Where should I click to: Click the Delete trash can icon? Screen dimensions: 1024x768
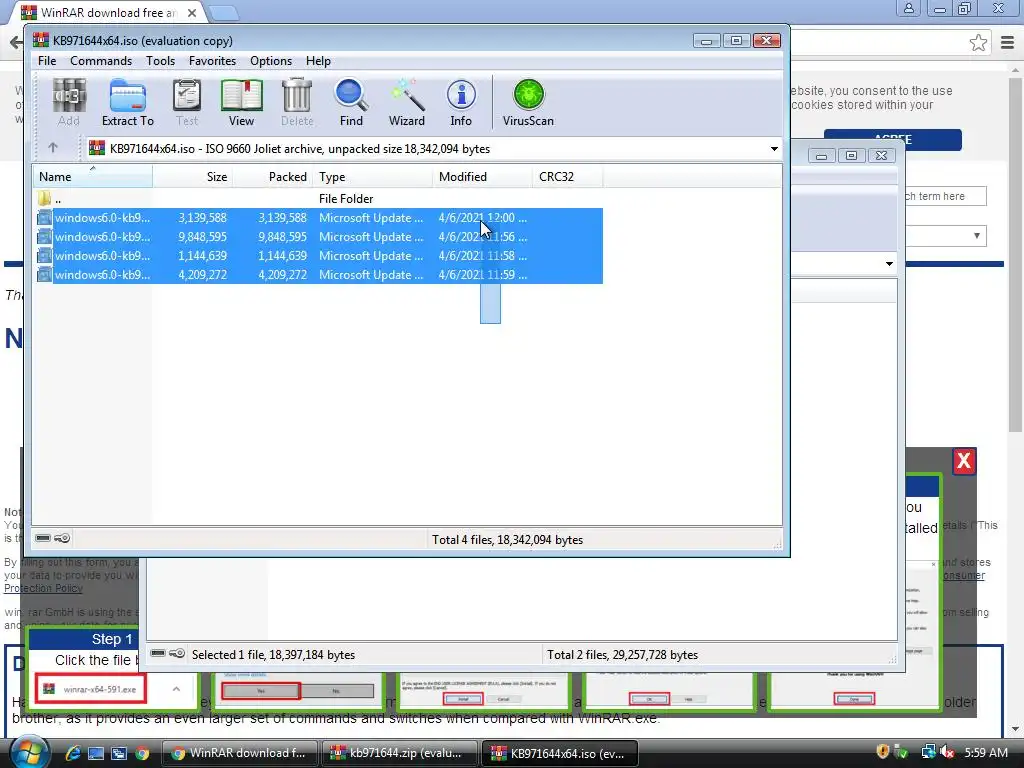coord(297,102)
